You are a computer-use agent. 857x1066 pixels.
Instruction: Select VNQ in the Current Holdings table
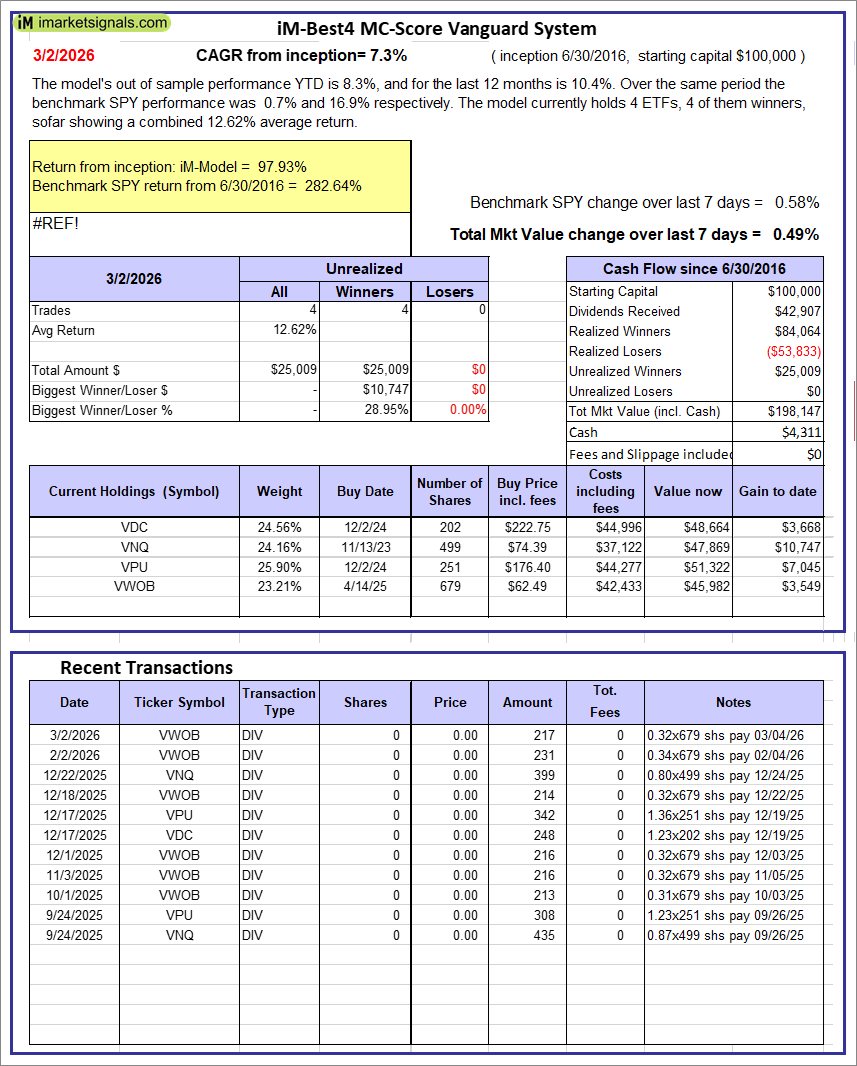[134, 547]
